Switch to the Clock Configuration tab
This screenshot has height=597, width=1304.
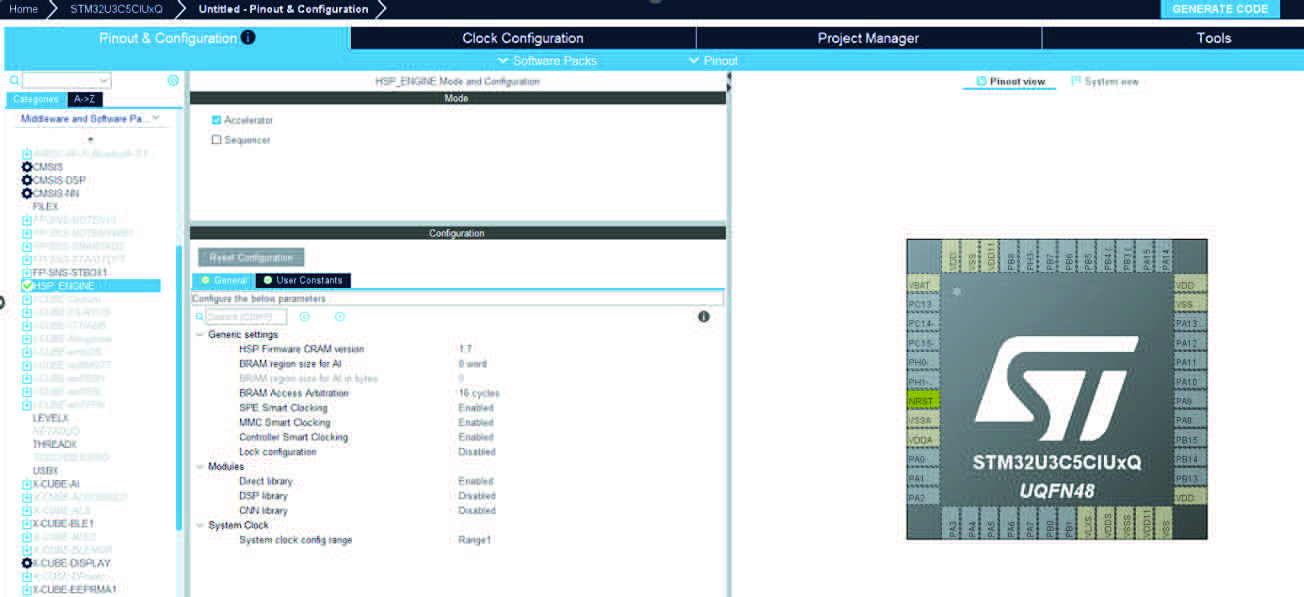point(523,38)
